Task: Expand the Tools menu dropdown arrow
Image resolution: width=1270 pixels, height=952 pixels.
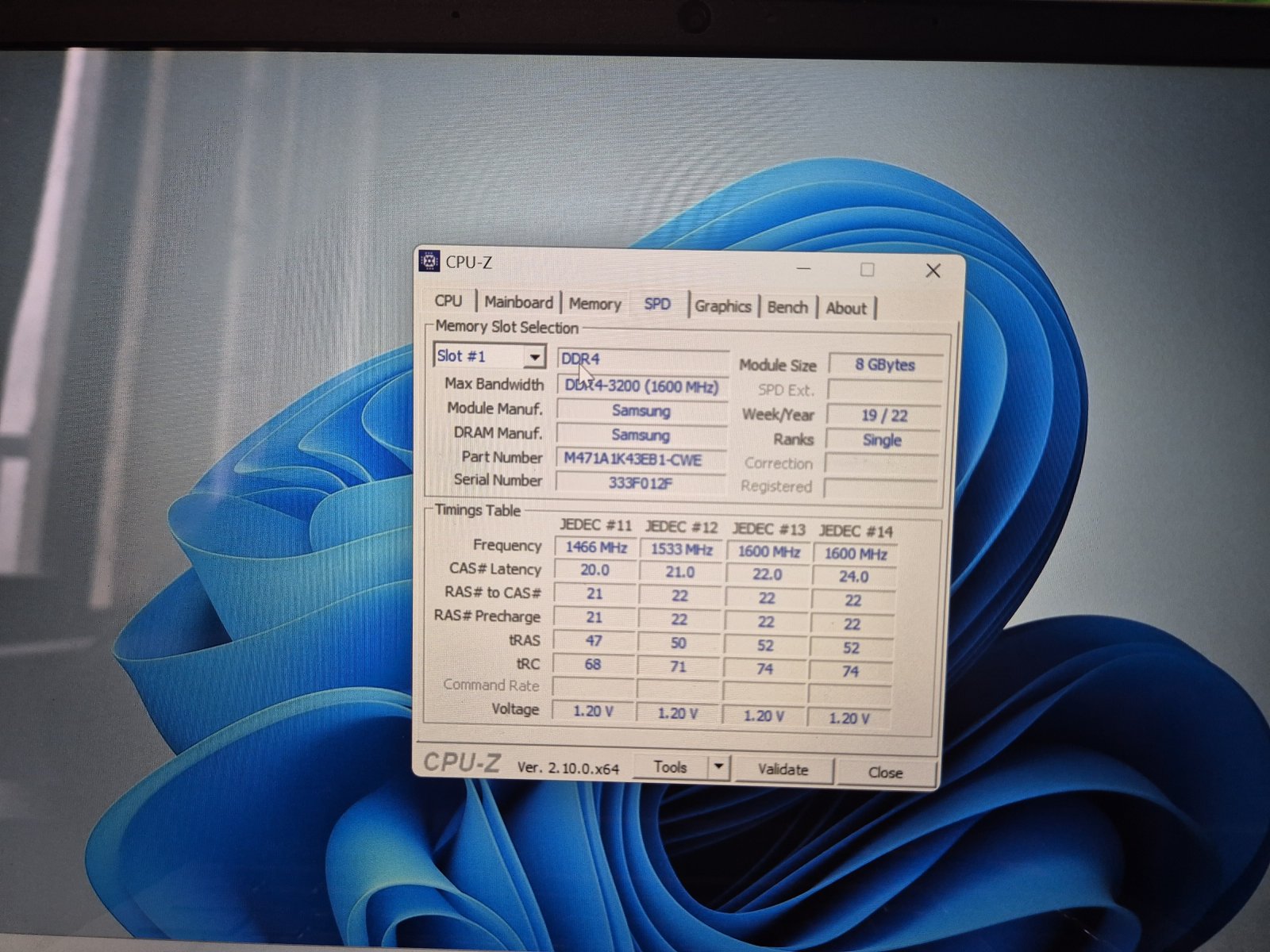Action: (x=718, y=767)
